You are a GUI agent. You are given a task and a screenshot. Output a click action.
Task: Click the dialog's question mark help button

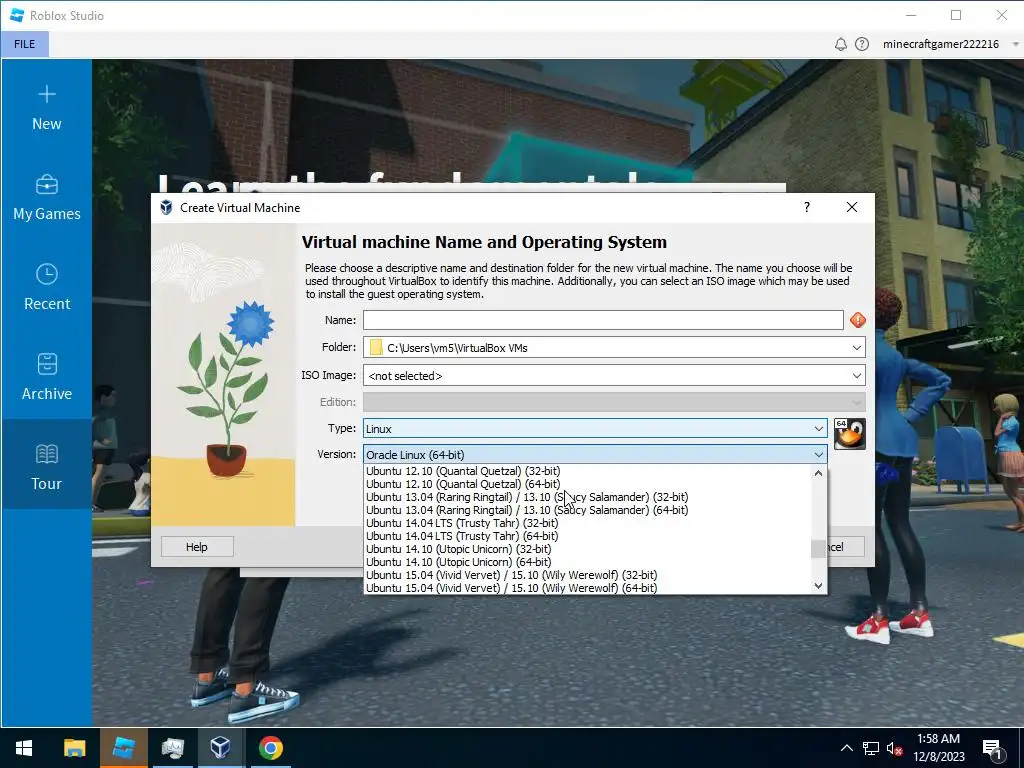pos(807,207)
